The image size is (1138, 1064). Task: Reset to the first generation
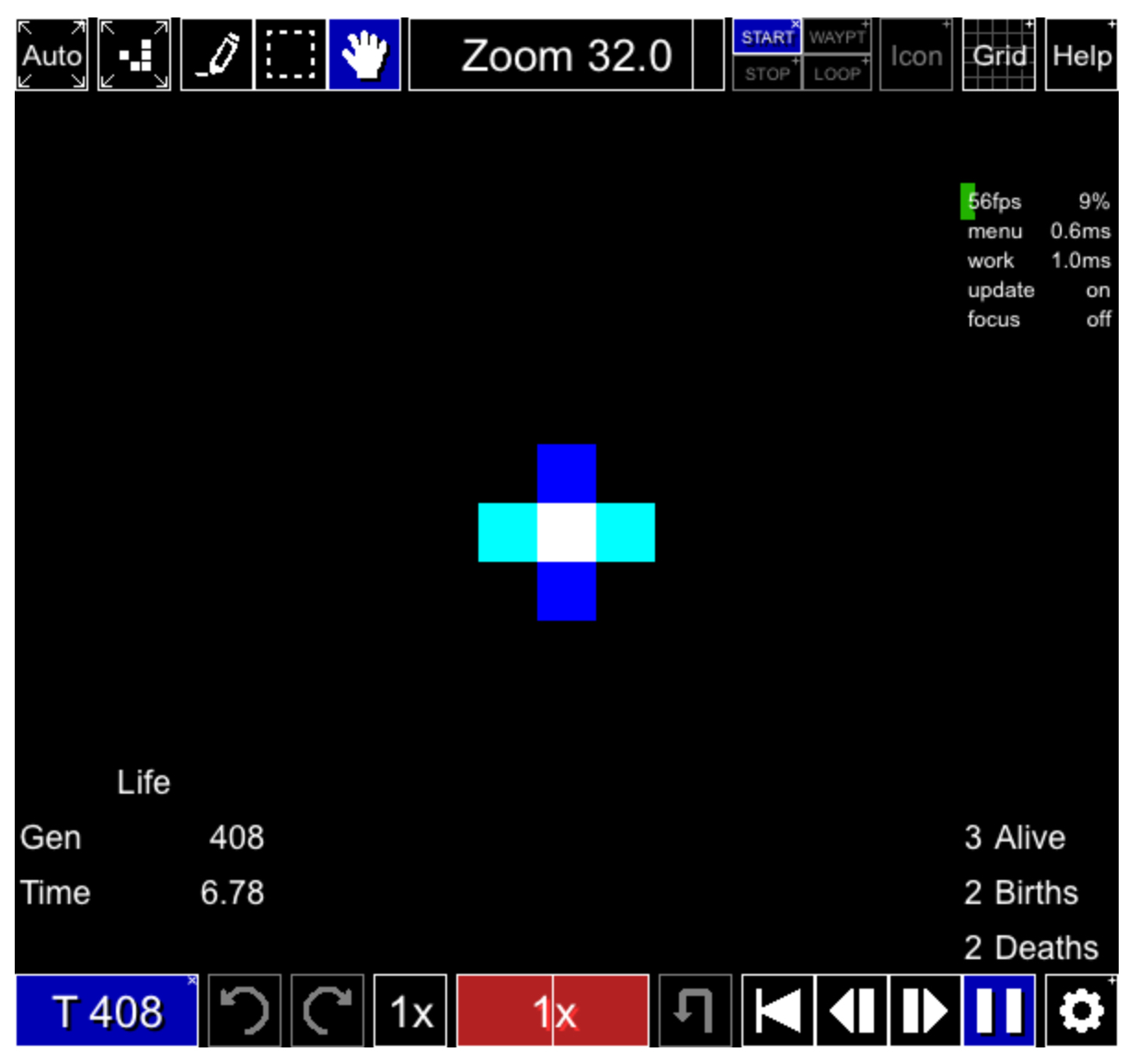778,1011
